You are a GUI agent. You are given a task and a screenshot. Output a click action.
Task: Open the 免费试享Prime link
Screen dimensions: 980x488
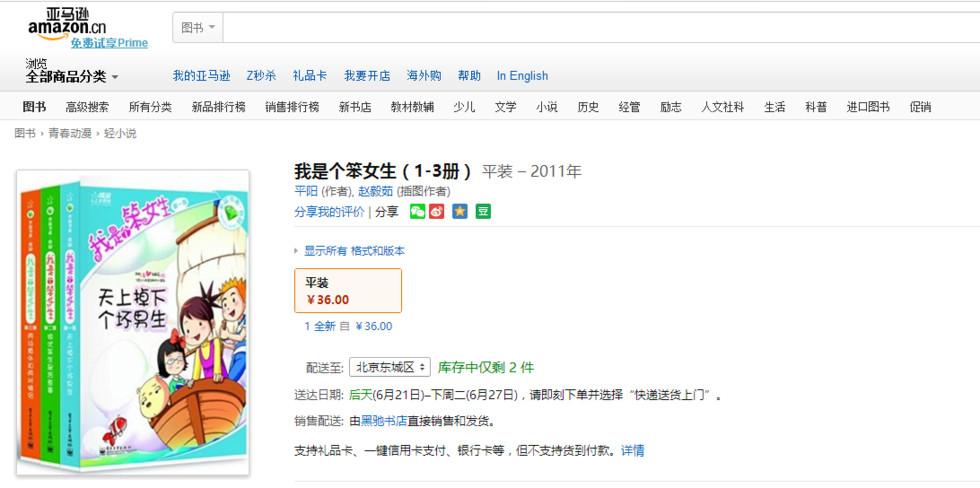109,43
